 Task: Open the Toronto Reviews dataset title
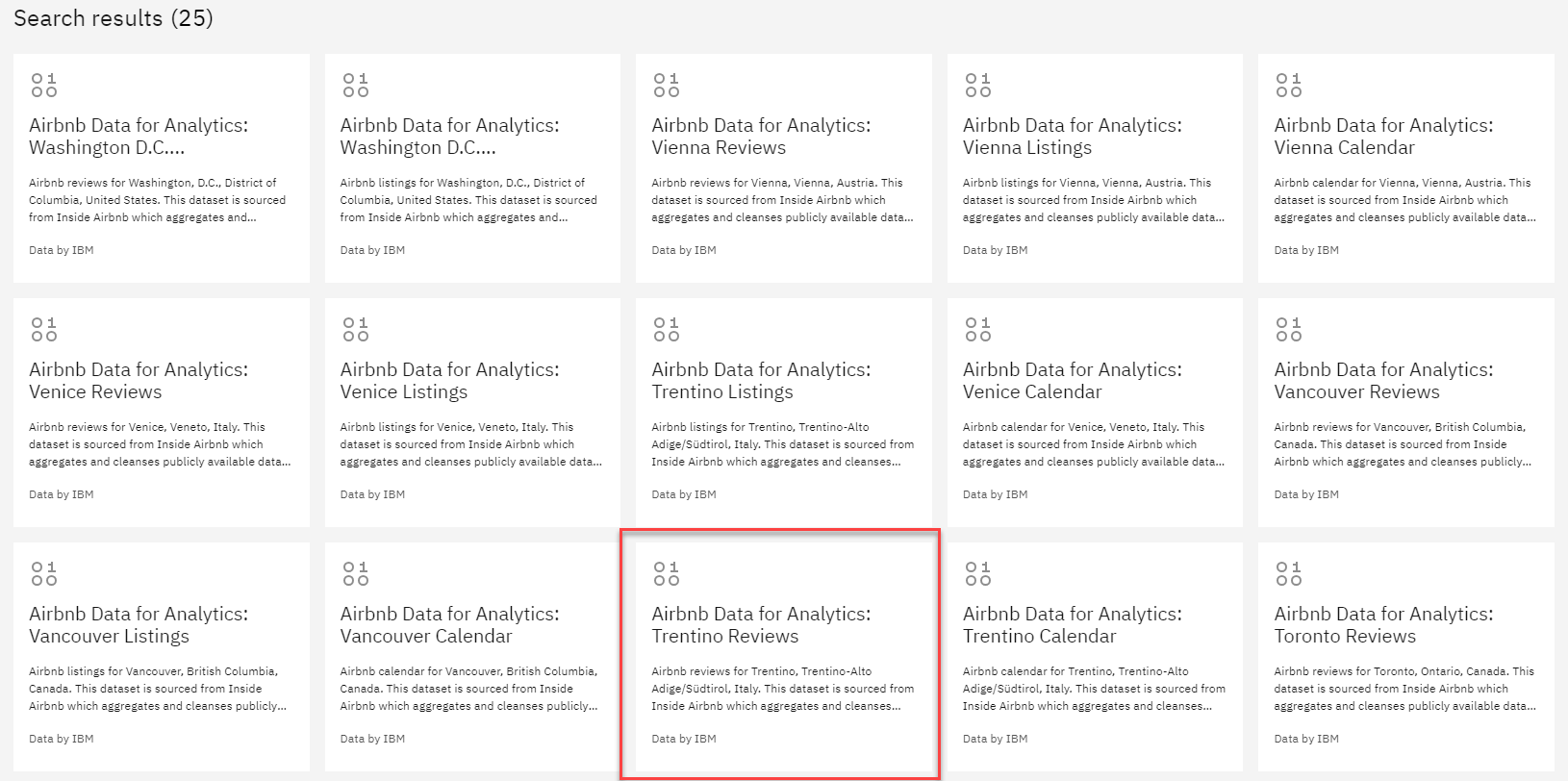1382,625
